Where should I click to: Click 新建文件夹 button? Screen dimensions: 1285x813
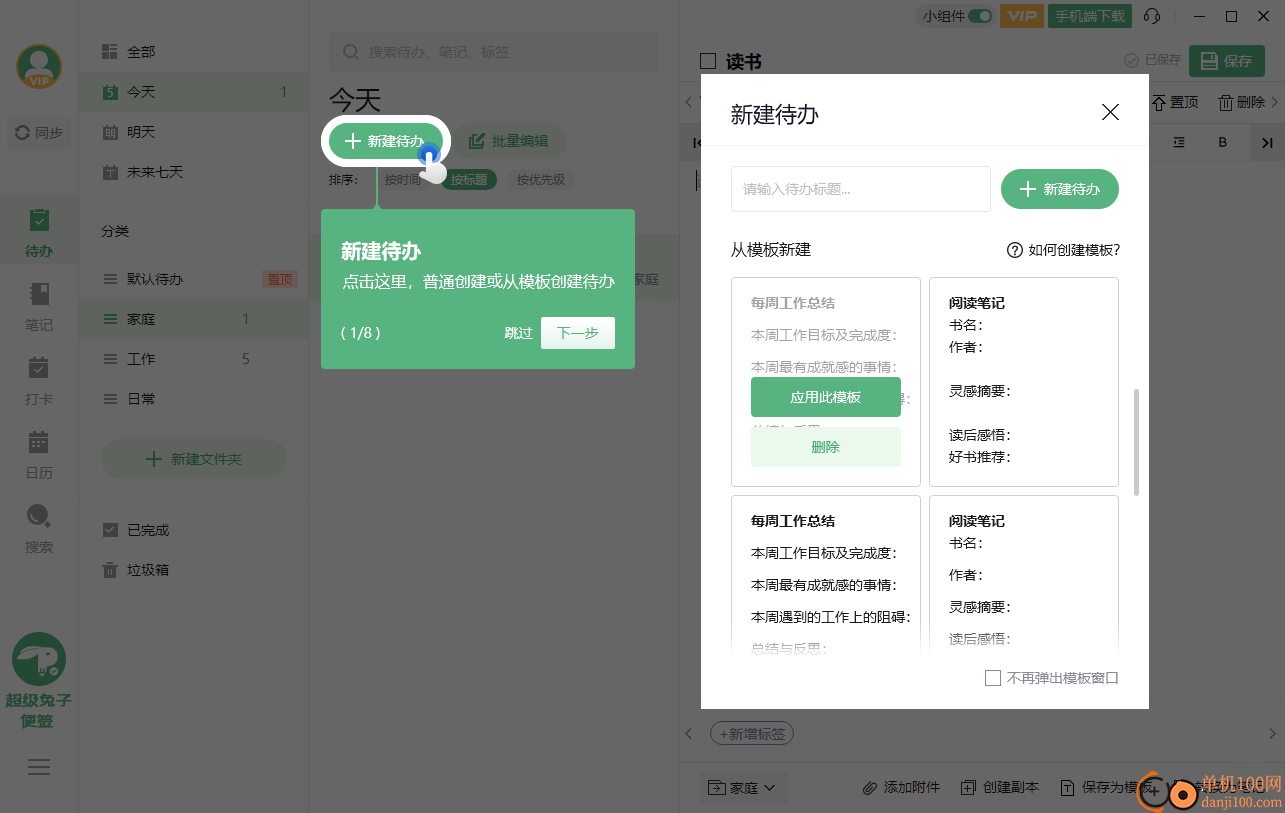pos(194,459)
